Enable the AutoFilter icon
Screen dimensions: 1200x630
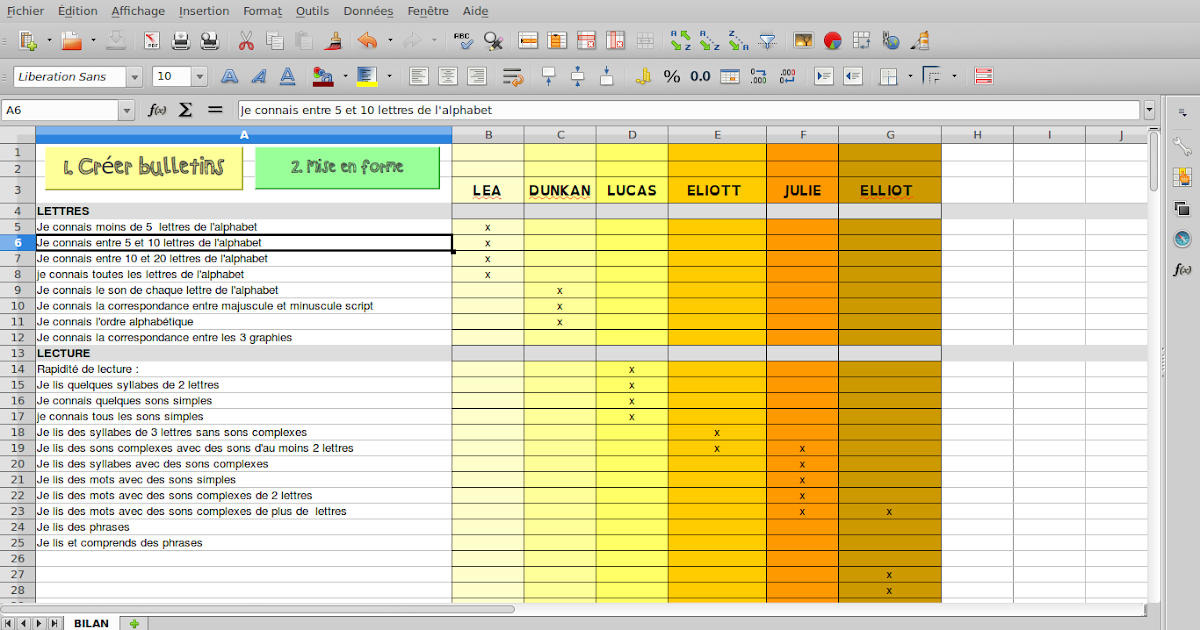(768, 40)
